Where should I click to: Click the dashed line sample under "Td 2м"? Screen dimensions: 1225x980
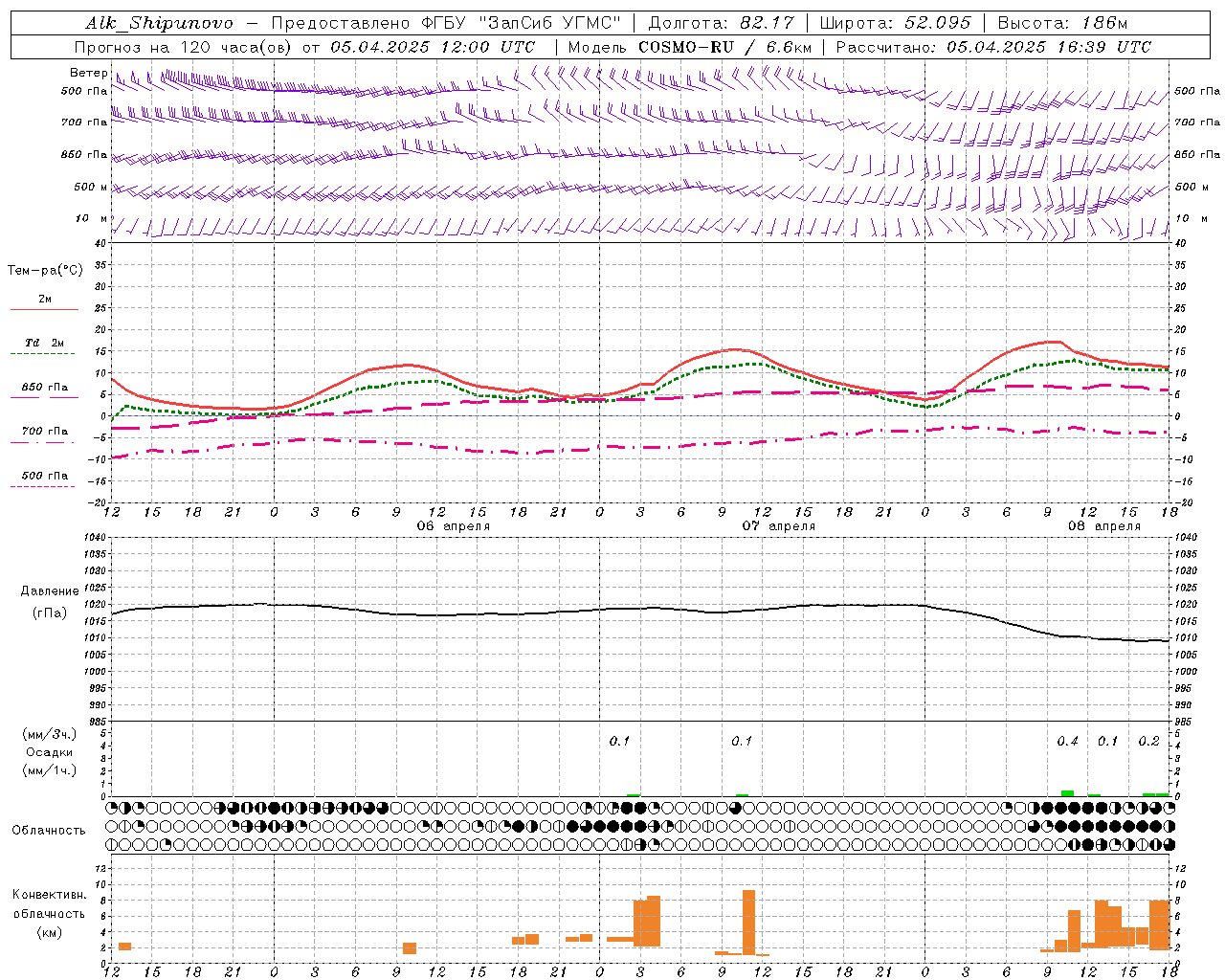click(x=42, y=354)
